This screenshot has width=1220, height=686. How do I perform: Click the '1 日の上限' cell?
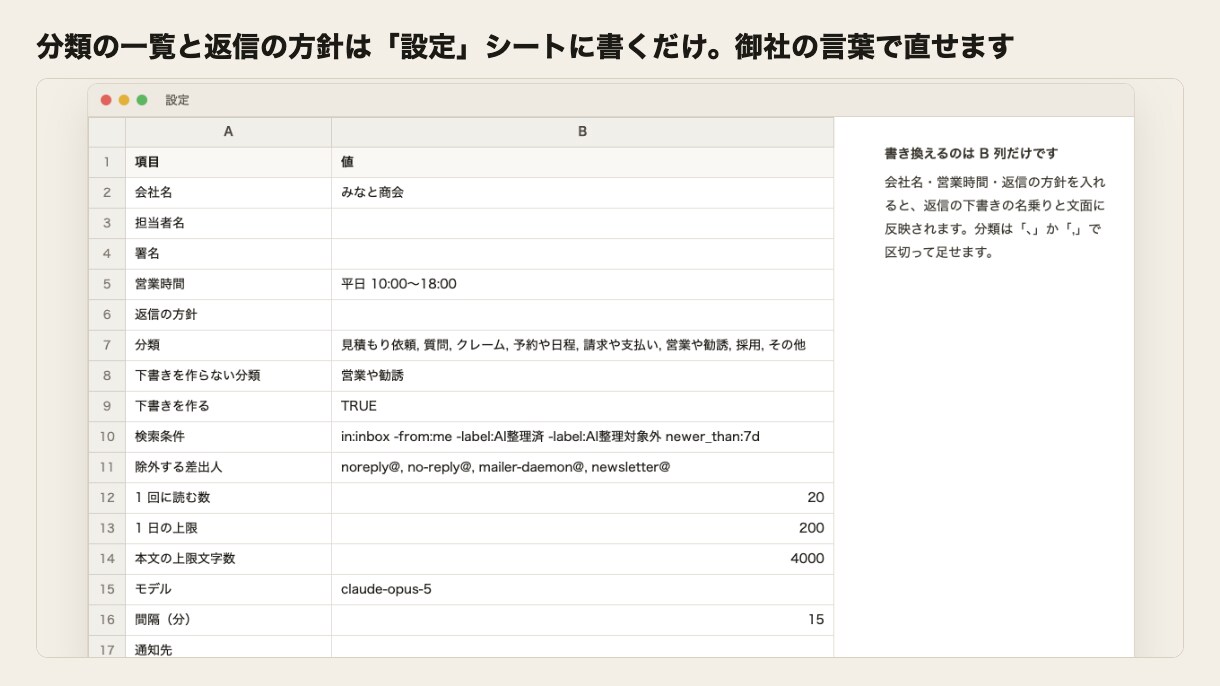pyautogui.click(x=228, y=528)
